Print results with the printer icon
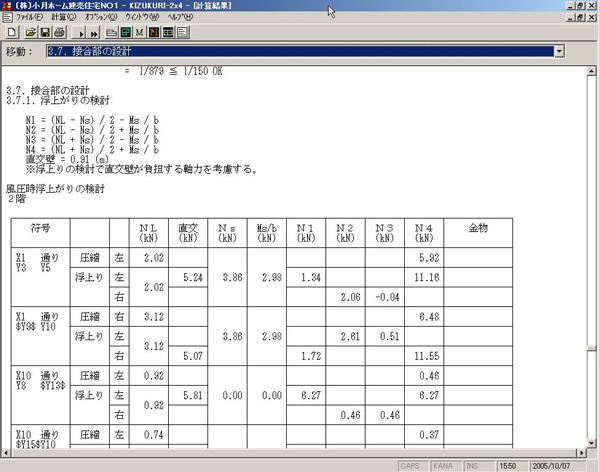The height and width of the screenshot is (472, 600). pyautogui.click(x=60, y=32)
